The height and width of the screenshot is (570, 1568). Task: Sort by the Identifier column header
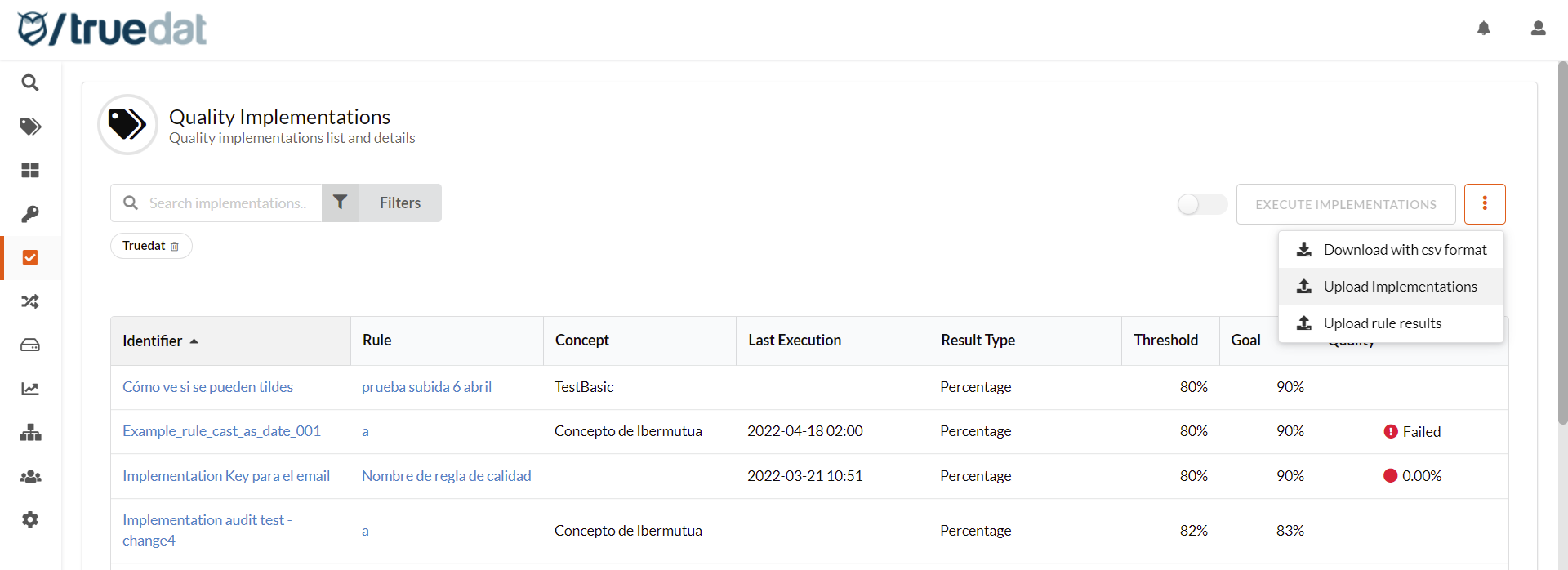153,341
